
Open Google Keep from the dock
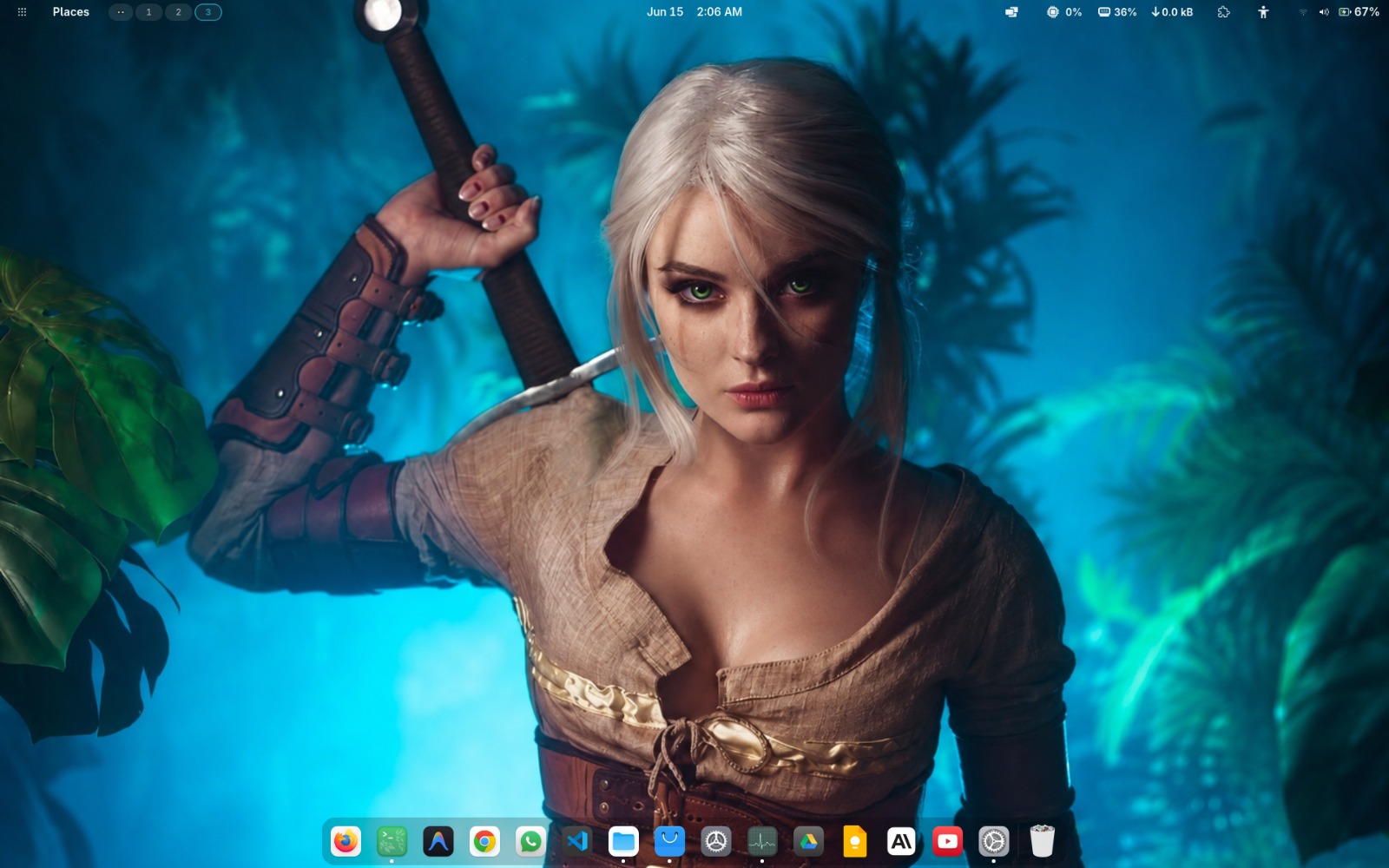pos(855,841)
